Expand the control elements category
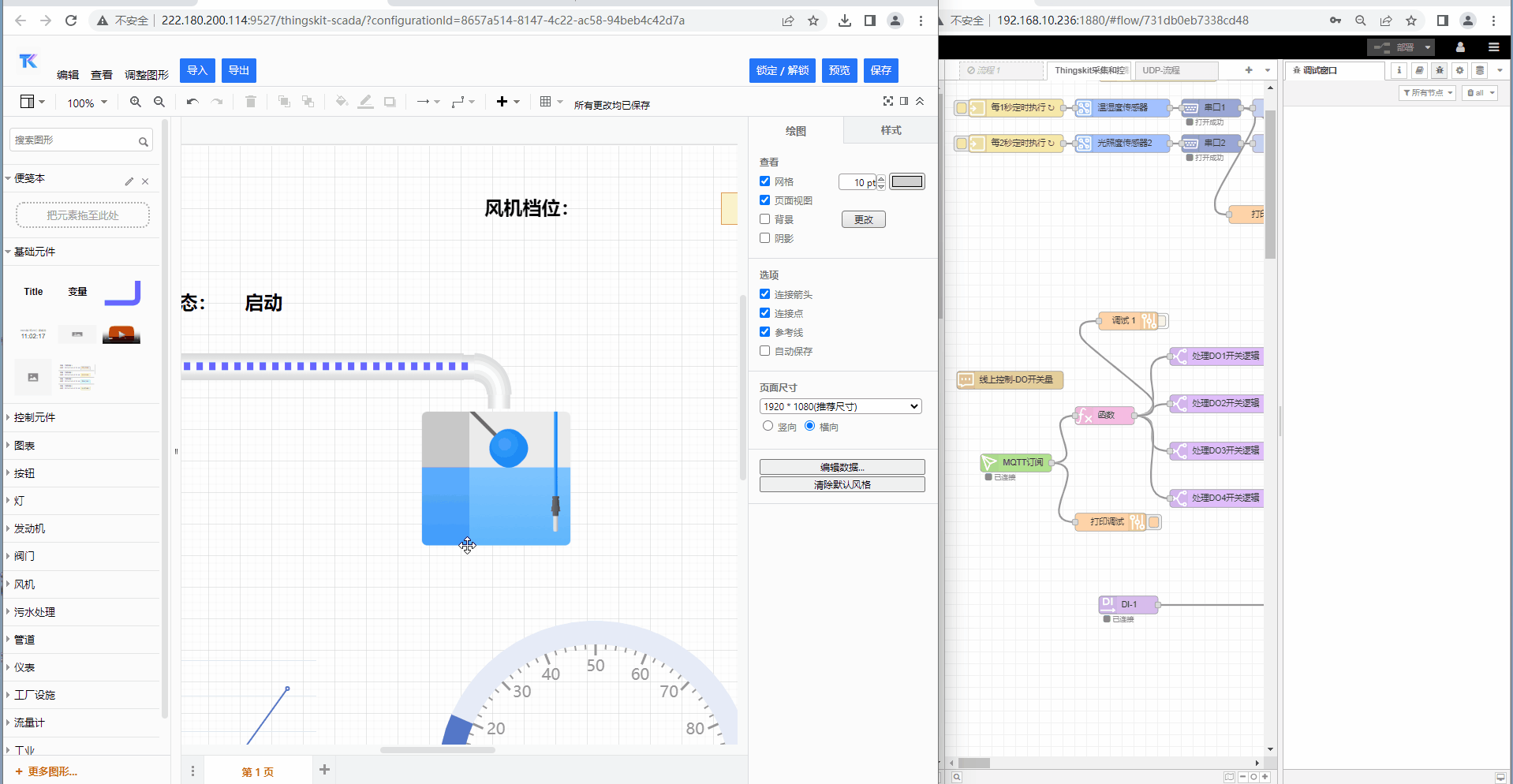This screenshot has width=1513, height=784. pyautogui.click(x=35, y=417)
